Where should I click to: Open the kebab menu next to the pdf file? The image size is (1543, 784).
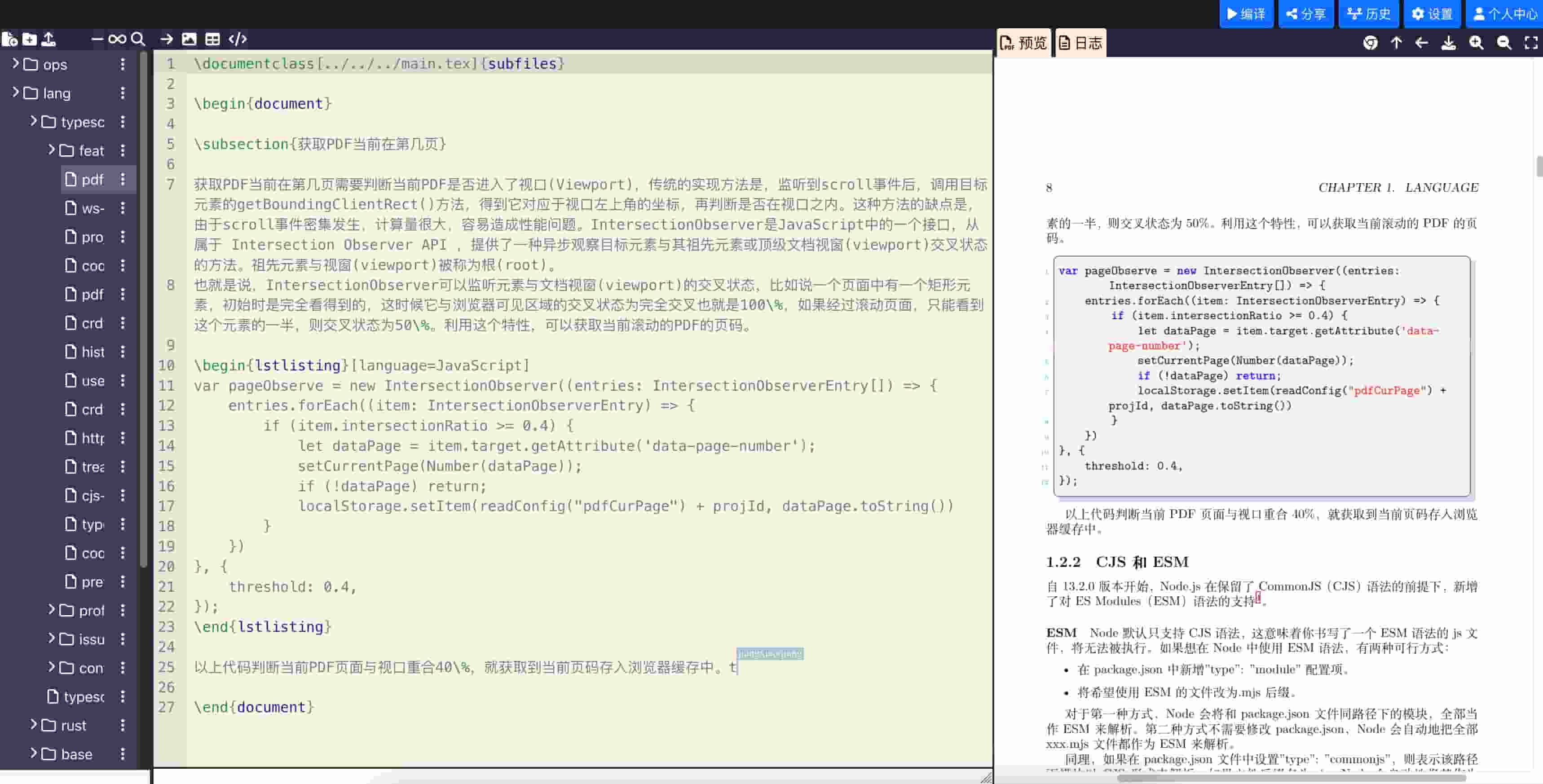[122, 179]
